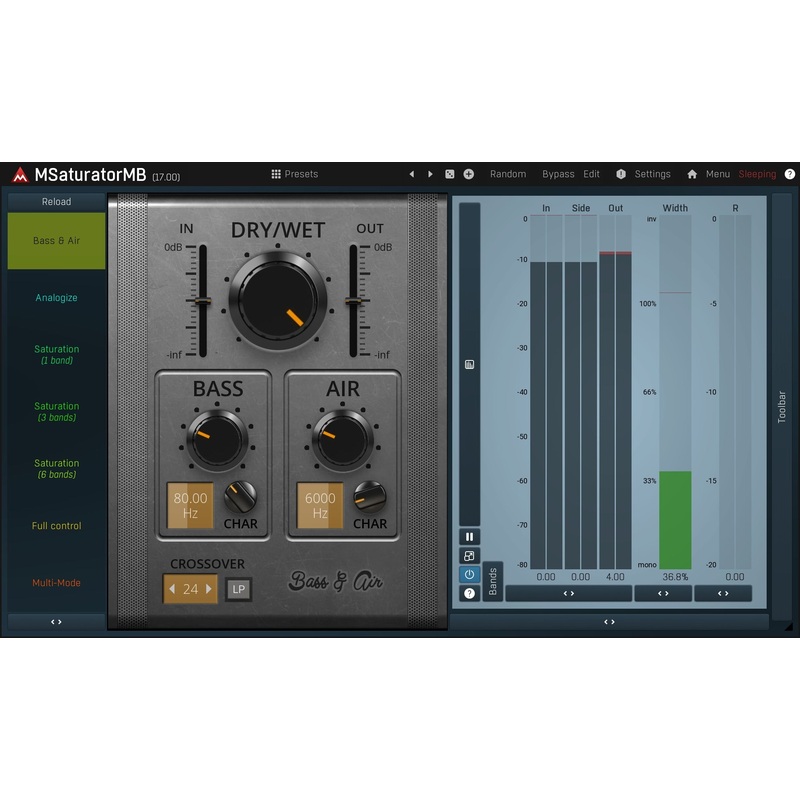Collapse the device list panel arrows

coord(57,622)
